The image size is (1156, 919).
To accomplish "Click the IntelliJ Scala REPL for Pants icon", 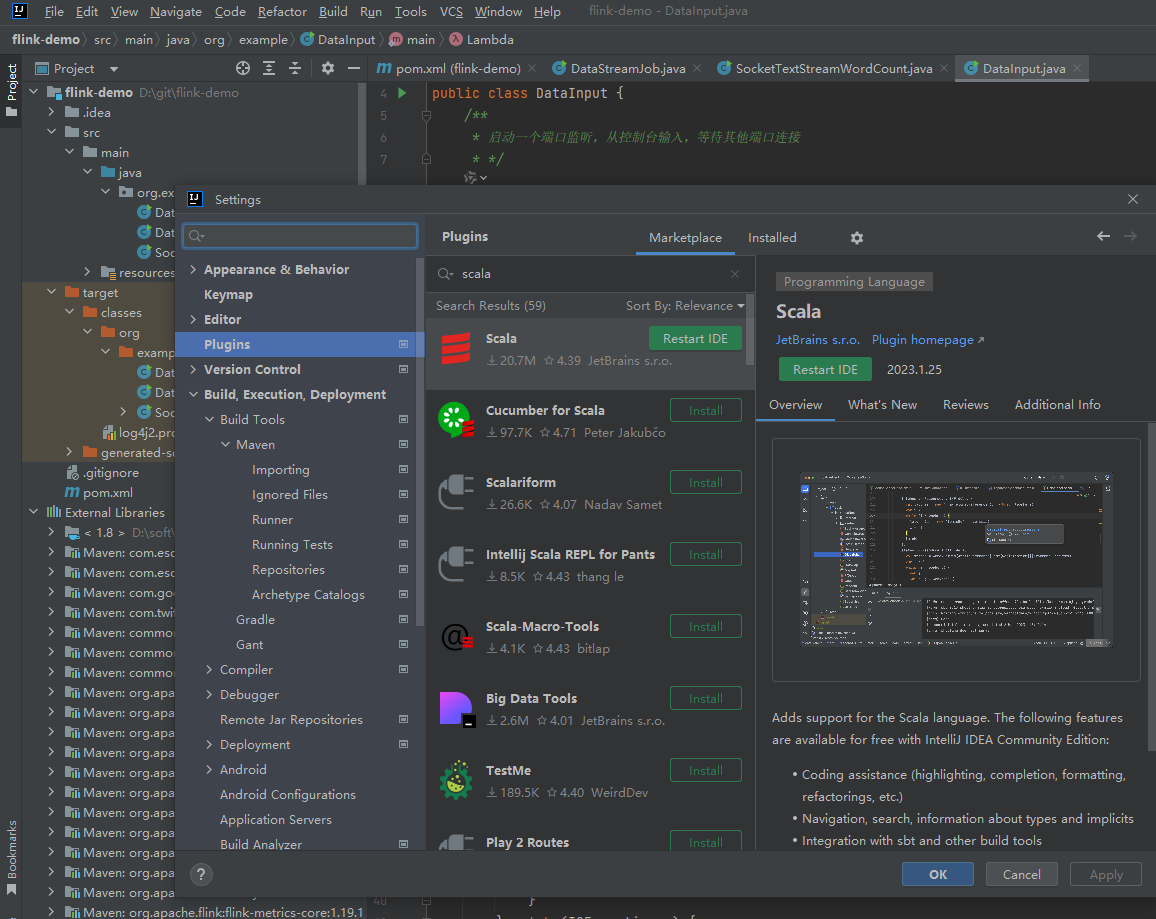I will (x=456, y=565).
